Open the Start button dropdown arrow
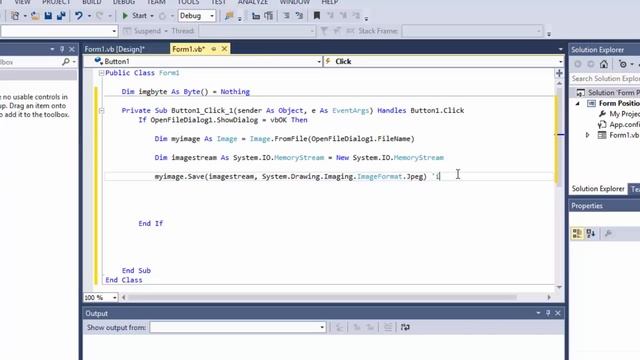640x360 pixels. click(x=152, y=16)
